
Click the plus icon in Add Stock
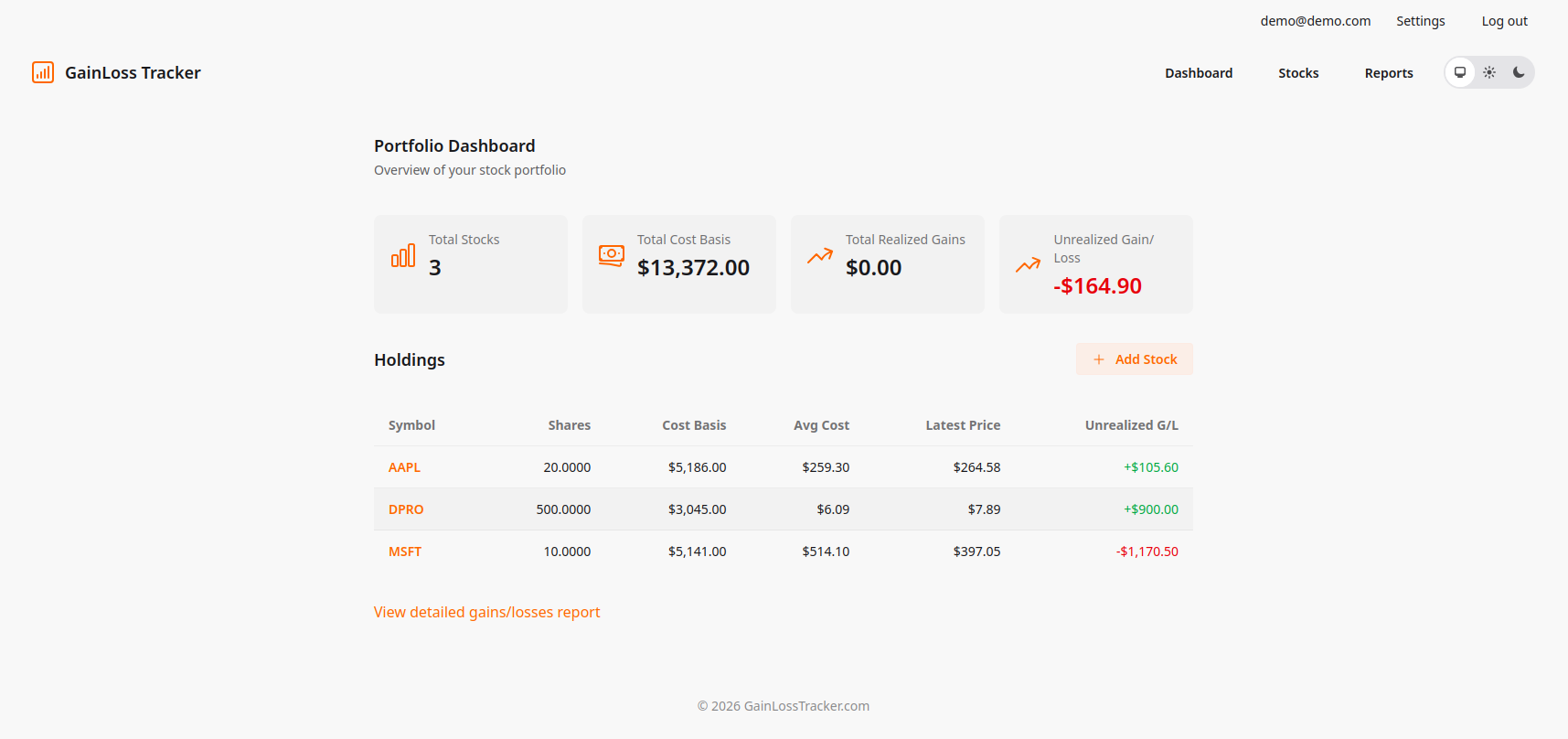click(1099, 359)
